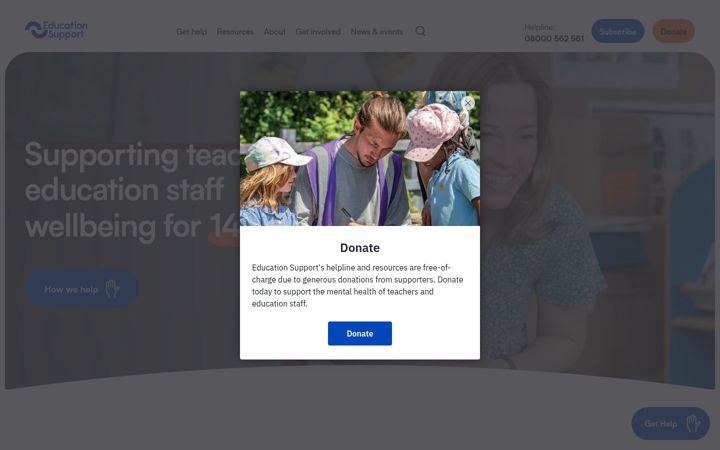Click the Education Support logo
The image size is (720, 450).
click(x=56, y=30)
